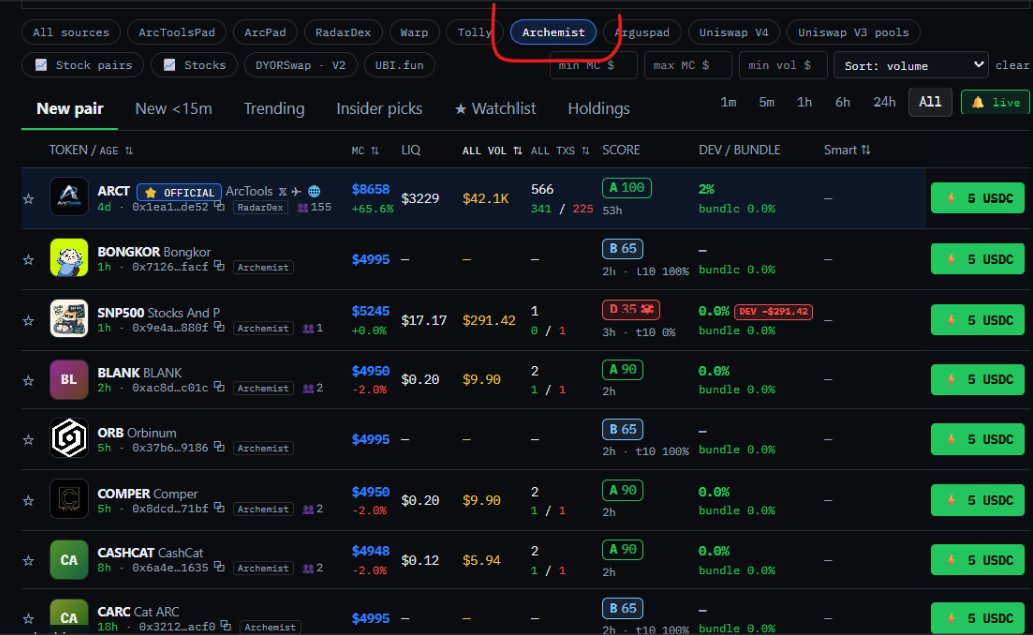Select the ArcPad source chip
The height and width of the screenshot is (635, 1033).
[265, 32]
